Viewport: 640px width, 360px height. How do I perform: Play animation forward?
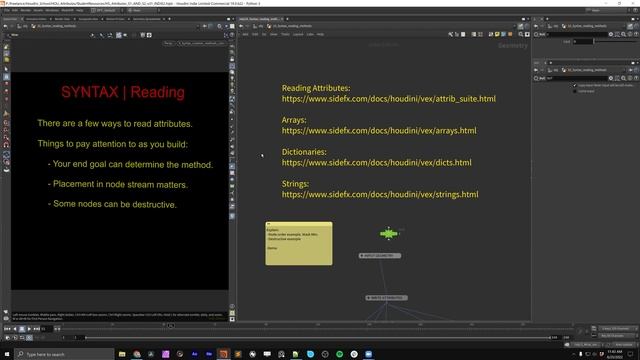point(29,329)
